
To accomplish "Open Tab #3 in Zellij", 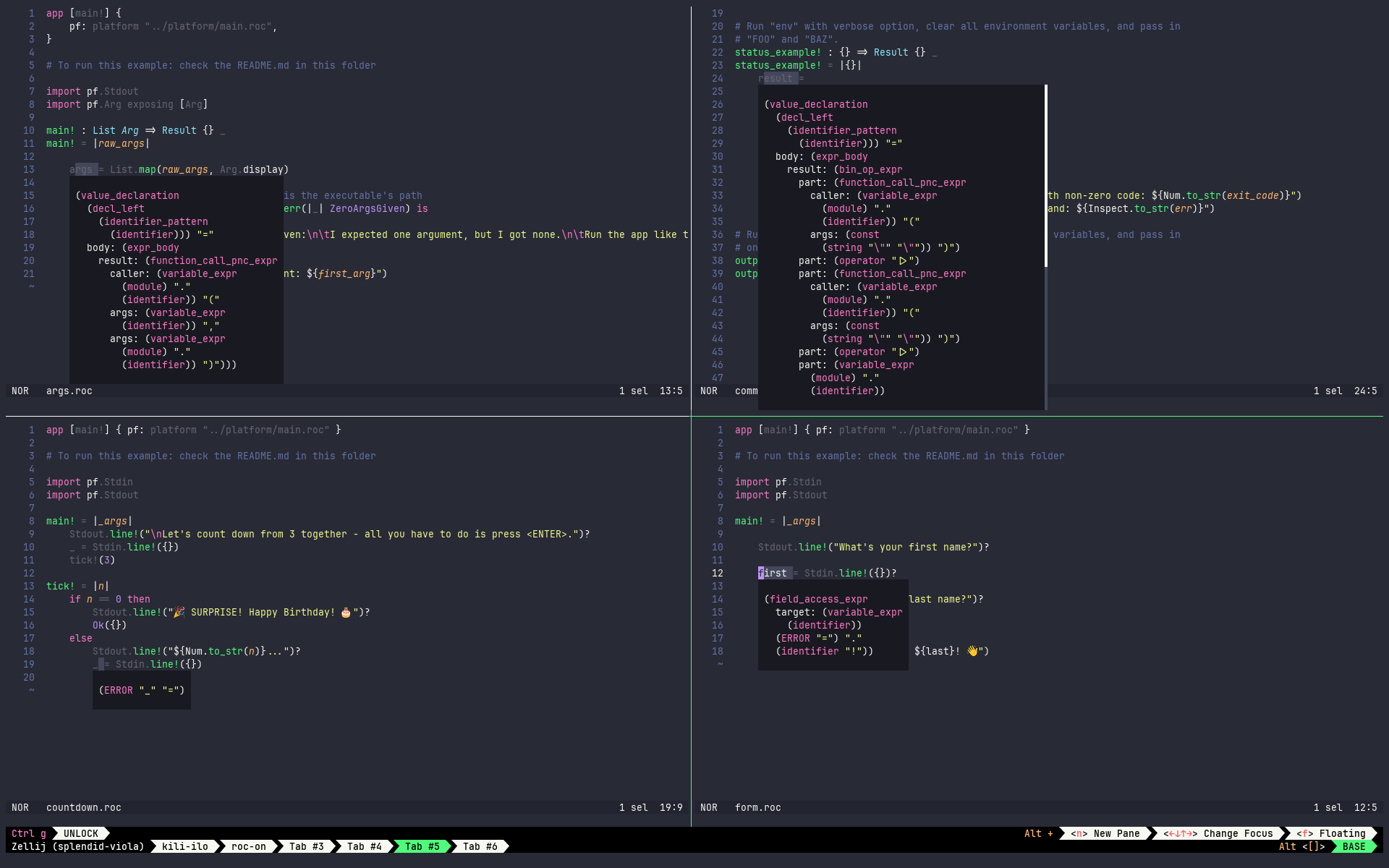I will (306, 846).
